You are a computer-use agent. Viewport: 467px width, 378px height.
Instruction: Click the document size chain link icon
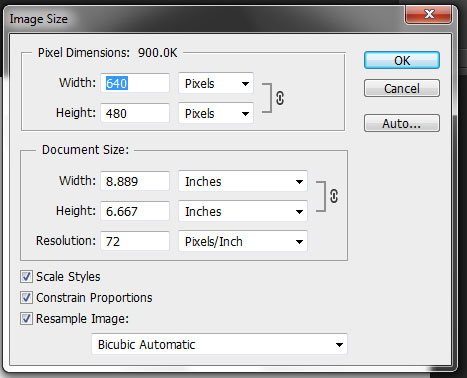pos(334,196)
